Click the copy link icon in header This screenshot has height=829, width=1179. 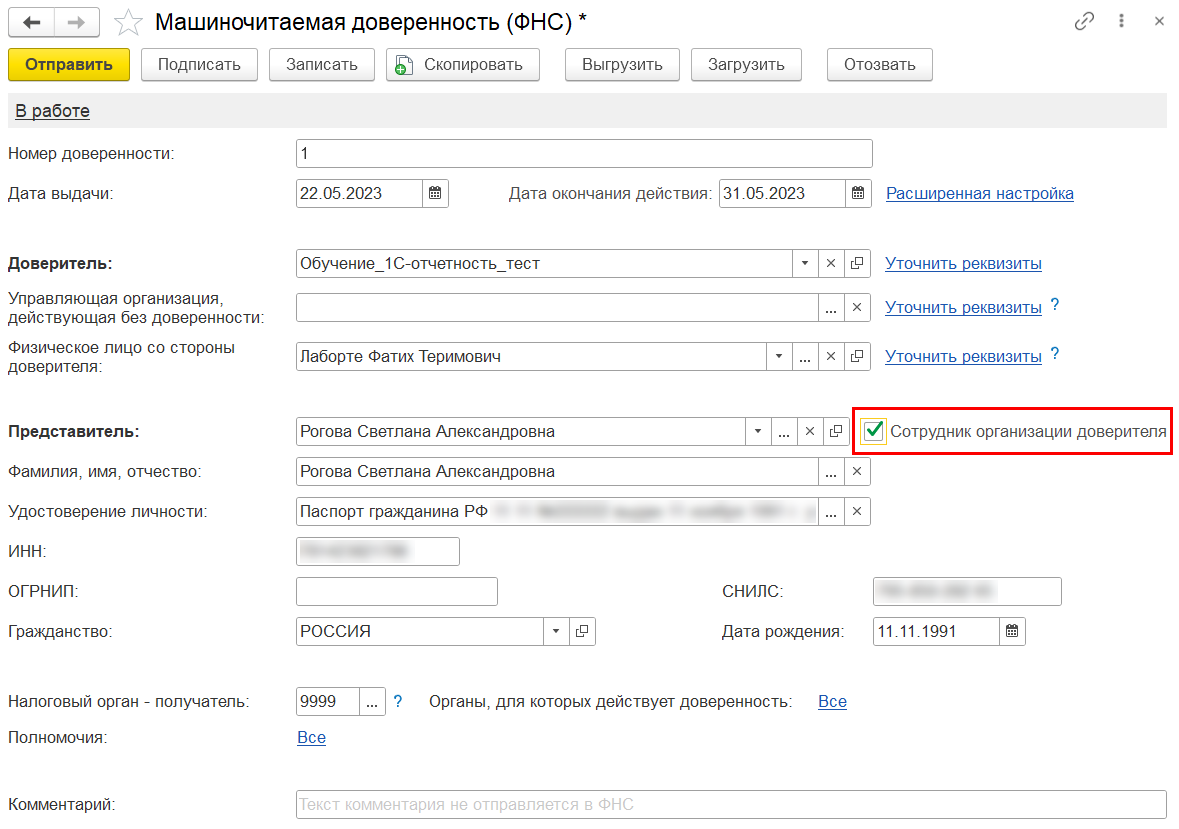point(1083,21)
